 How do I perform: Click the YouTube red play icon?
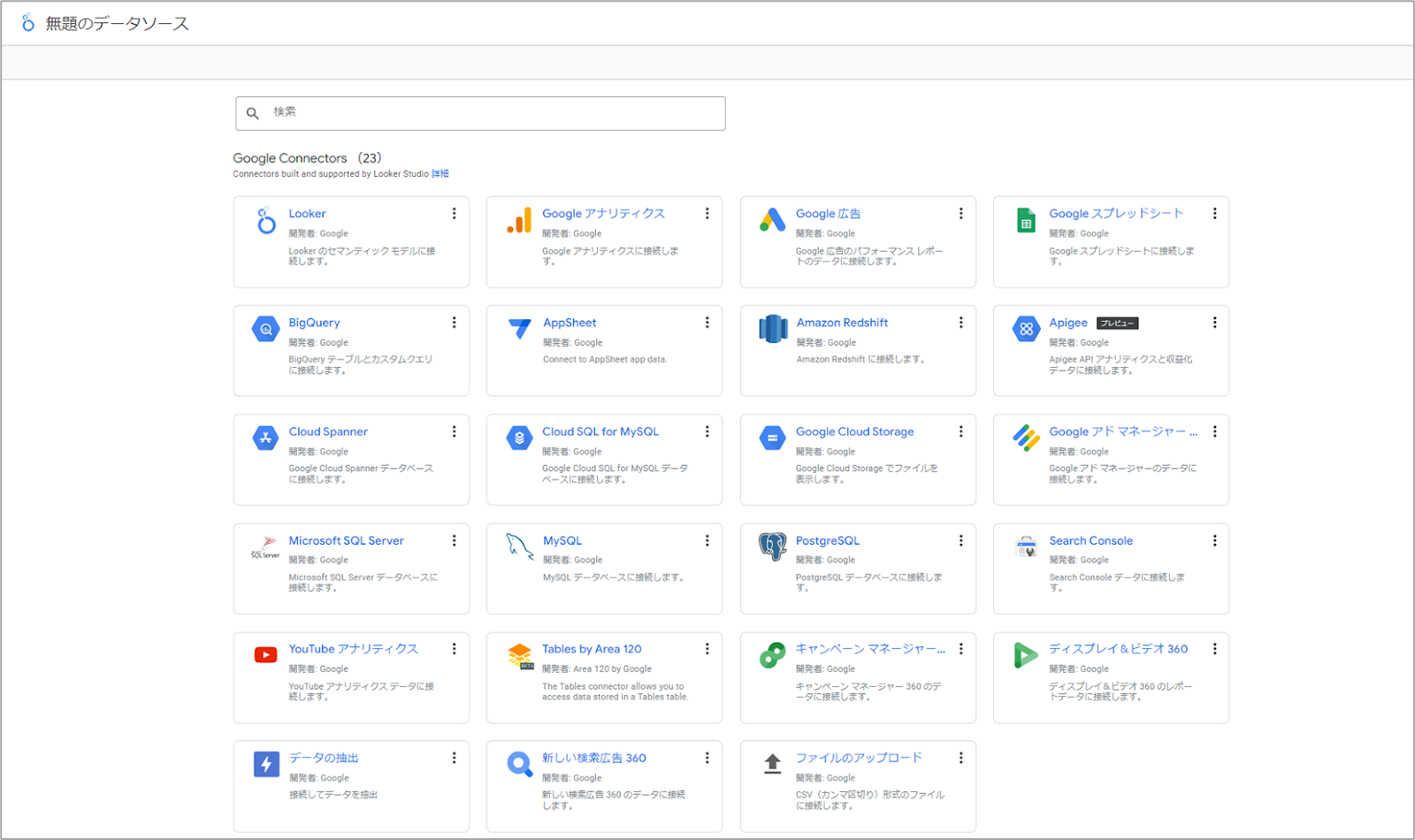coord(266,655)
